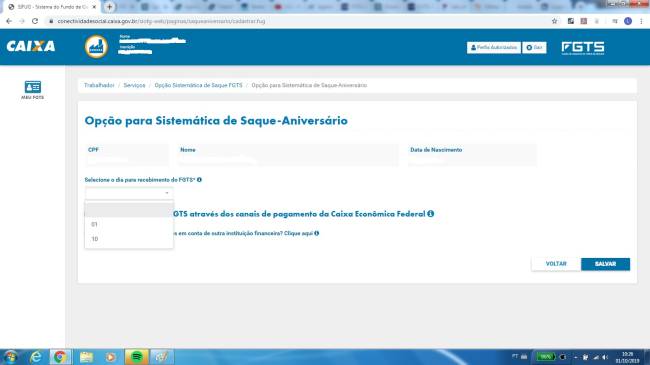Viewport: 650px width, 365px height.
Task: Open Internet Explorer from the taskbar
Action: 36,357
